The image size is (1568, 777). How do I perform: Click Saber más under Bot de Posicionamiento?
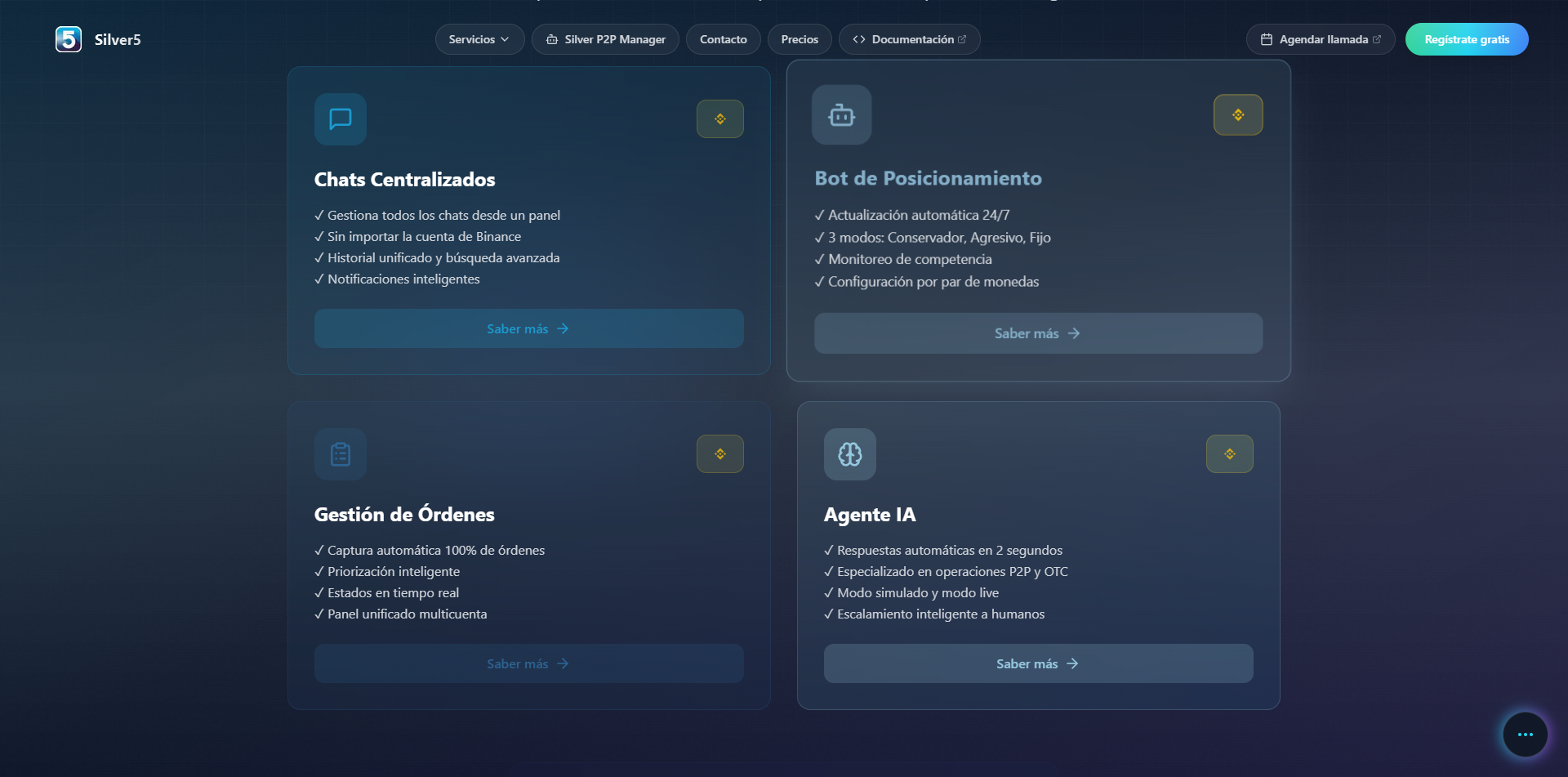[x=1038, y=333]
